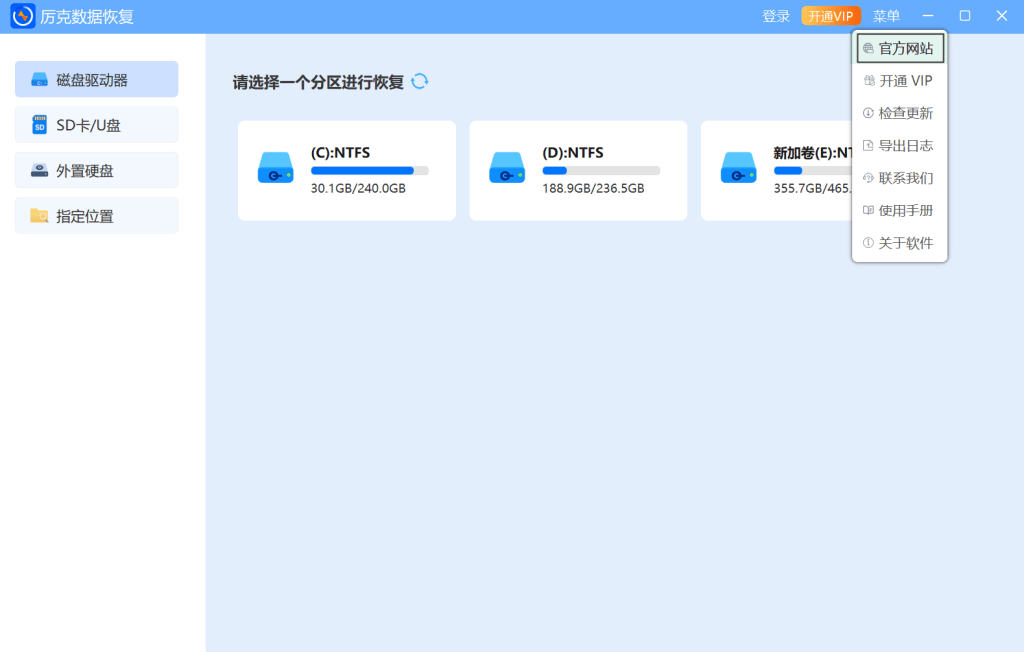Select the (D):NTFS partition label
This screenshot has height=652, width=1024.
click(x=573, y=152)
